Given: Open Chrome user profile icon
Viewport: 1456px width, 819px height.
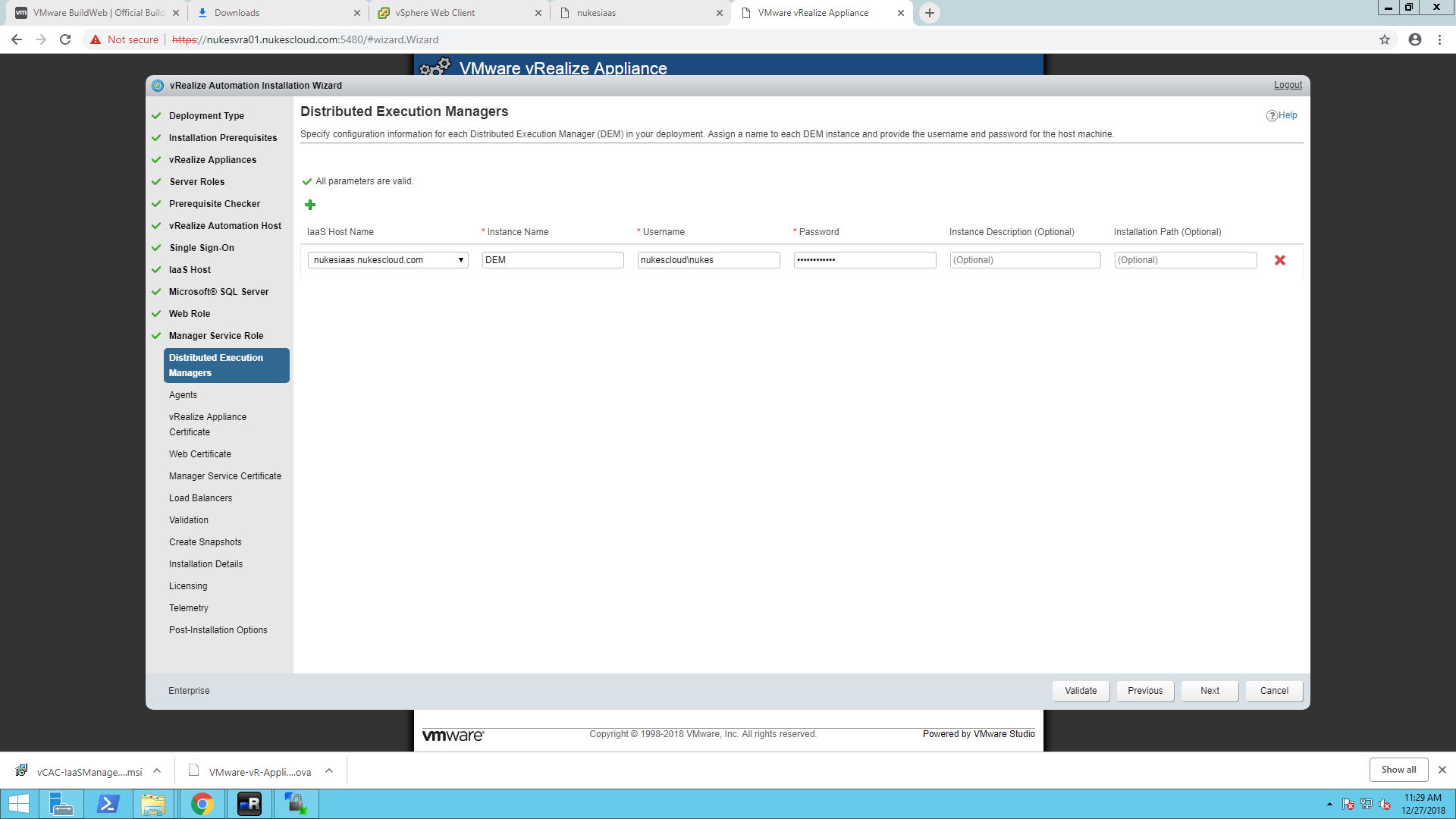Looking at the screenshot, I should click(1415, 39).
